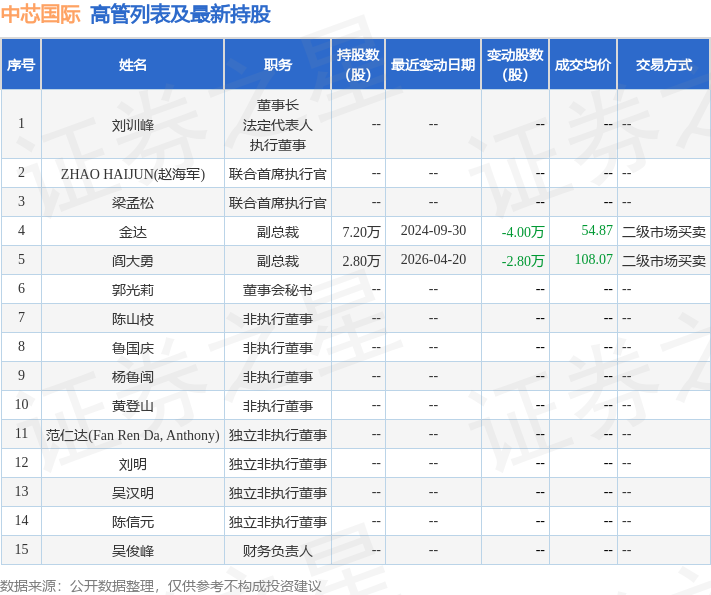Click the 持股数(股) column header
The image size is (711, 595).
pos(357,65)
